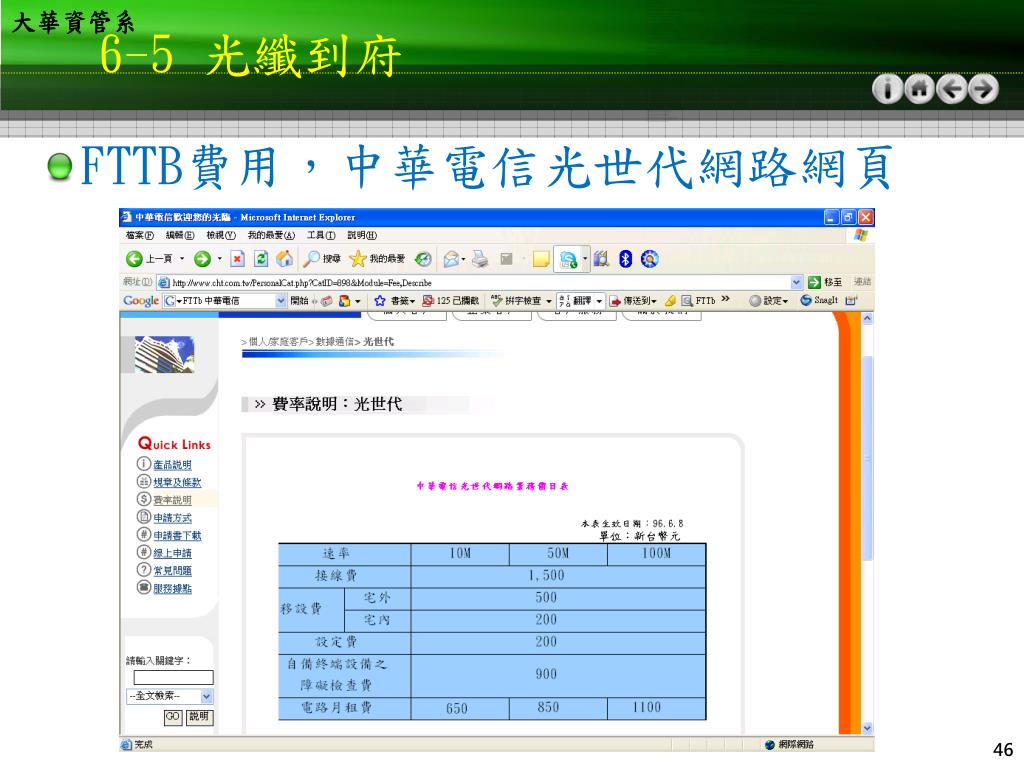Click the yellow note icon in toolbar
This screenshot has width=1024, height=768.
pos(541,259)
